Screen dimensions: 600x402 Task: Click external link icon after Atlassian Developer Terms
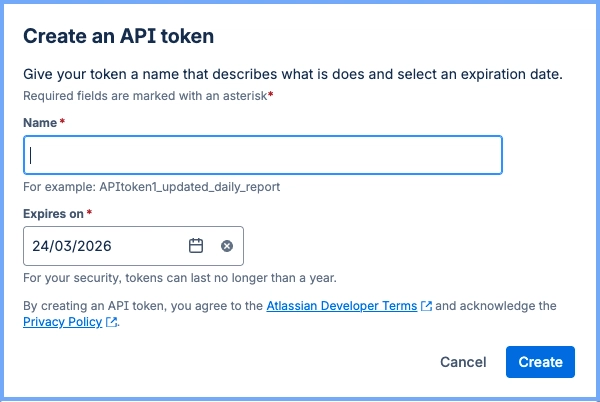tap(427, 306)
